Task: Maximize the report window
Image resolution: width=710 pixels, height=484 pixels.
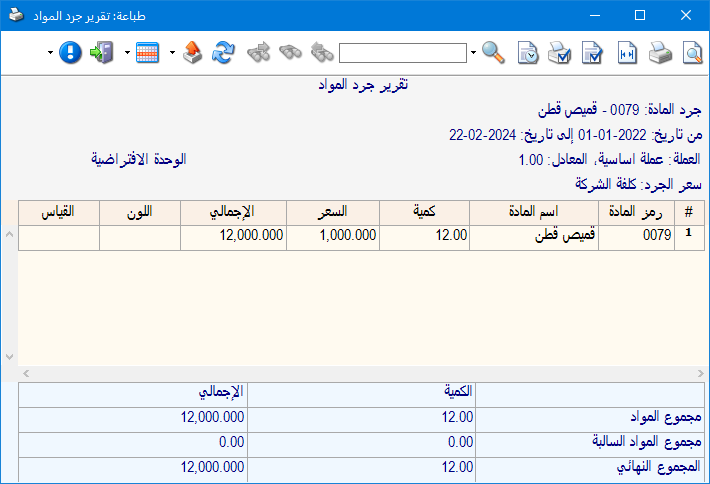Action: click(x=640, y=15)
